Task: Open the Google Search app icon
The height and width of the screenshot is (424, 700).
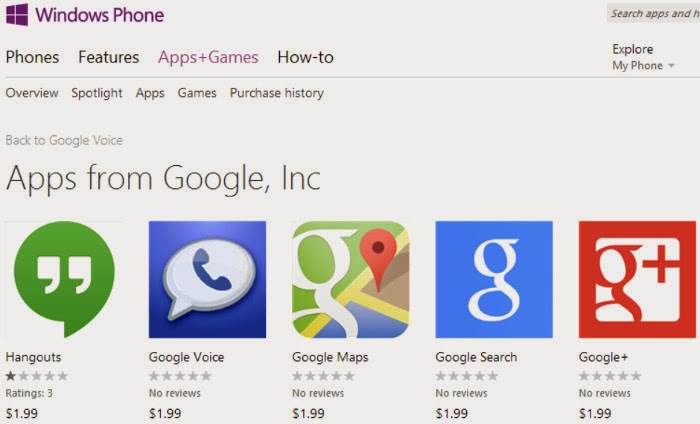Action: click(x=494, y=279)
